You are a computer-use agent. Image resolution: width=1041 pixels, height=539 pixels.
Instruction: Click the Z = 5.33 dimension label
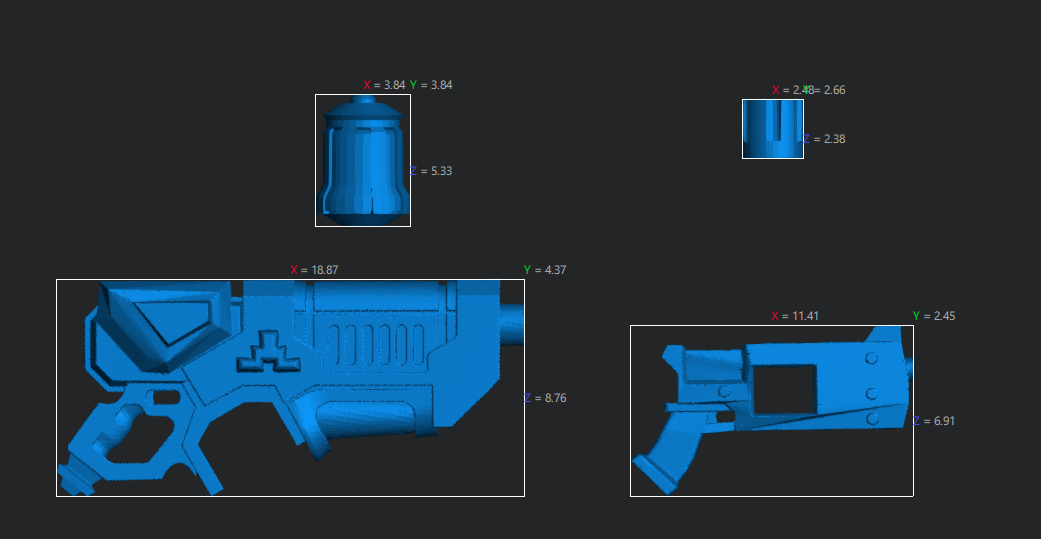click(x=431, y=171)
